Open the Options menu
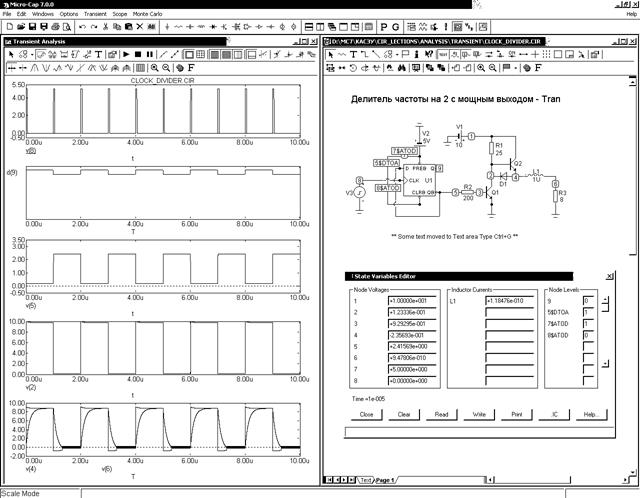Viewport: 640px width, 498px height. click(69, 14)
